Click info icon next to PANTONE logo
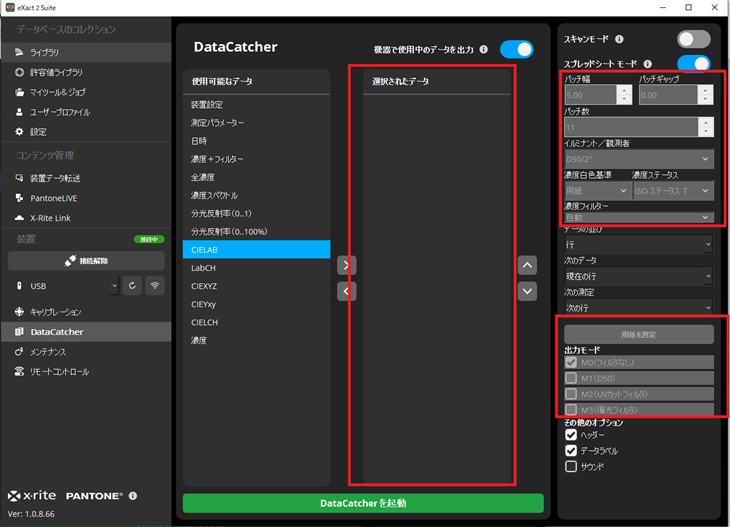This screenshot has height=527, width=730. 133,496
